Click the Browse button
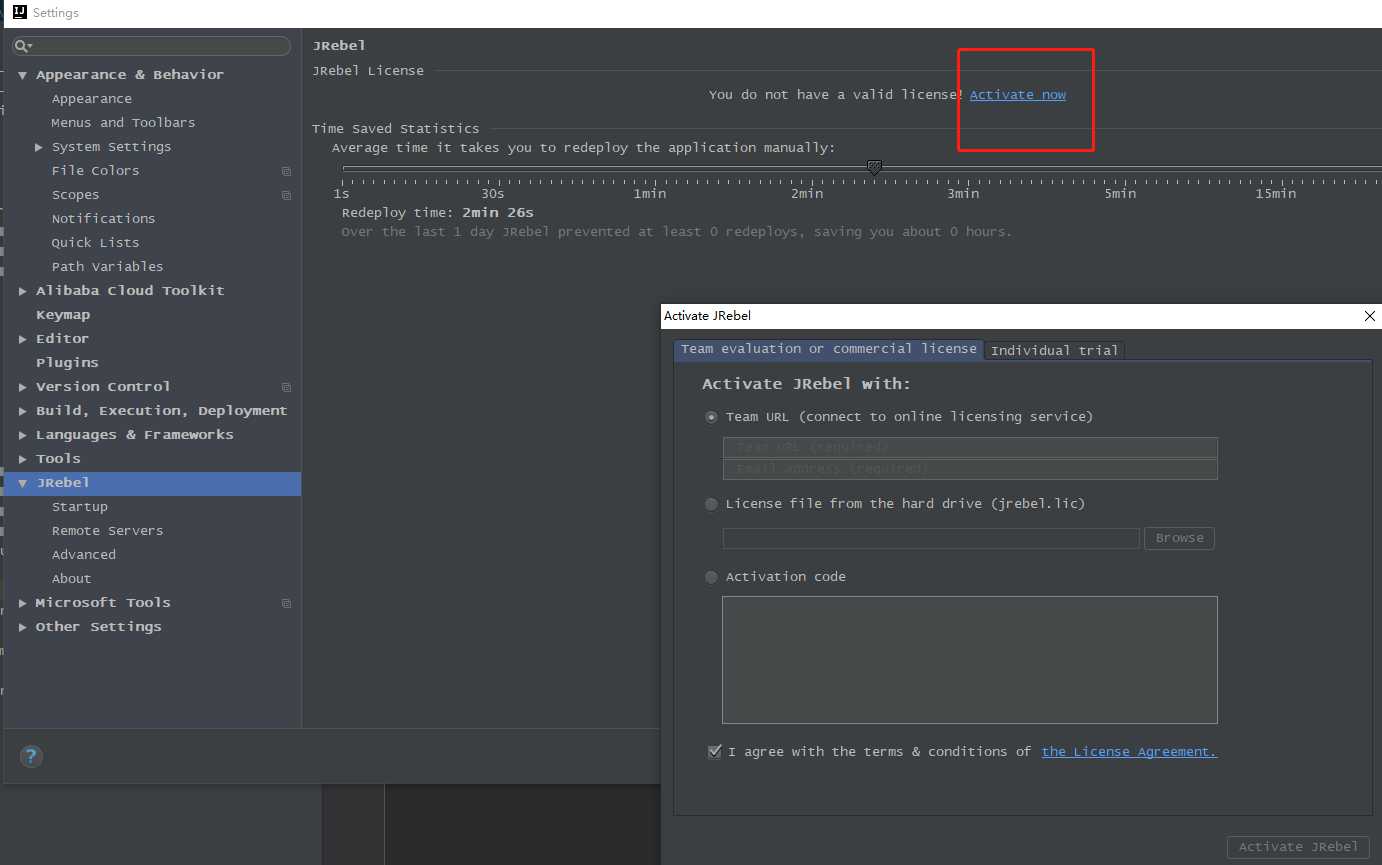 [x=1179, y=538]
